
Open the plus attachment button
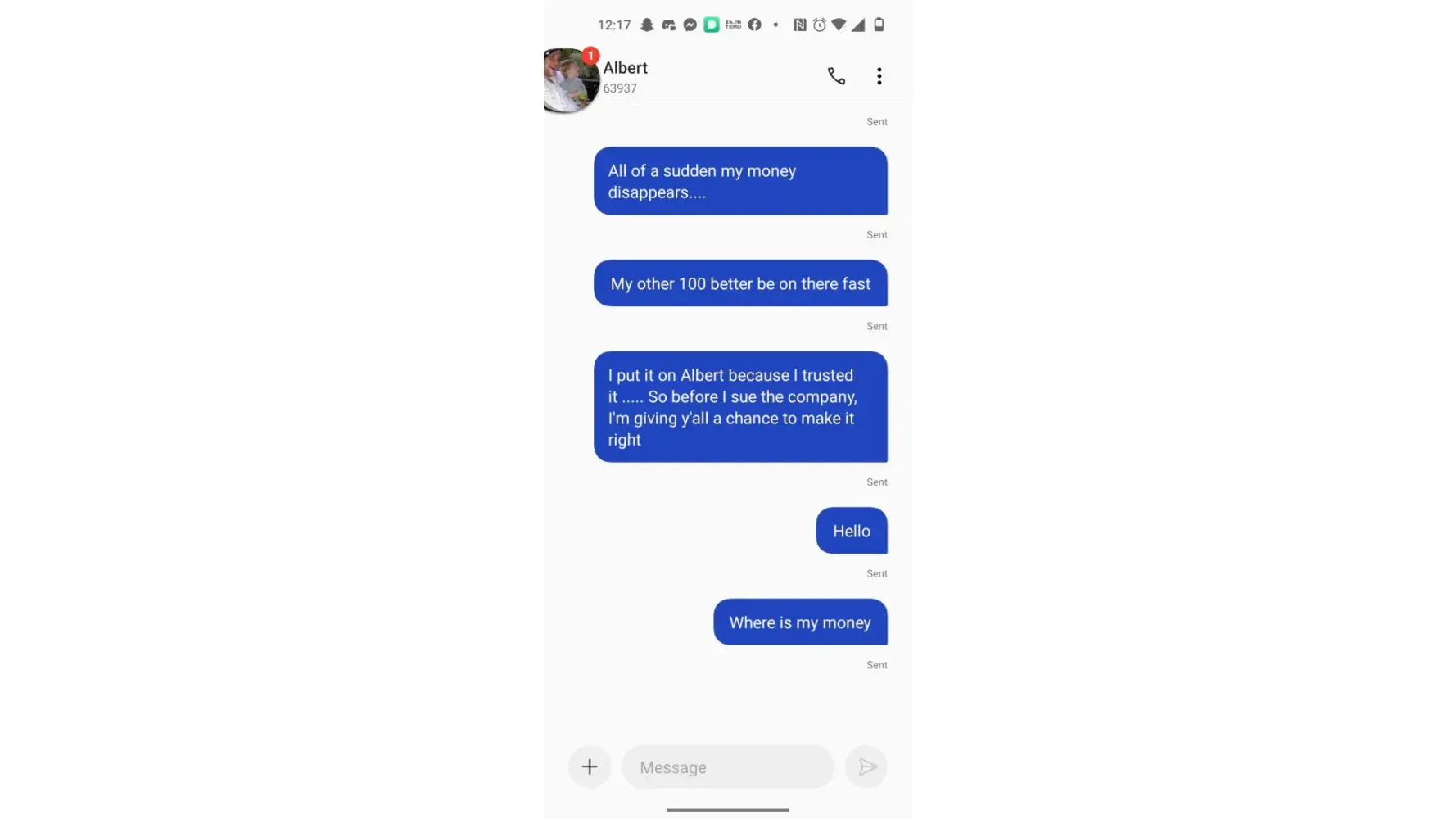click(590, 767)
